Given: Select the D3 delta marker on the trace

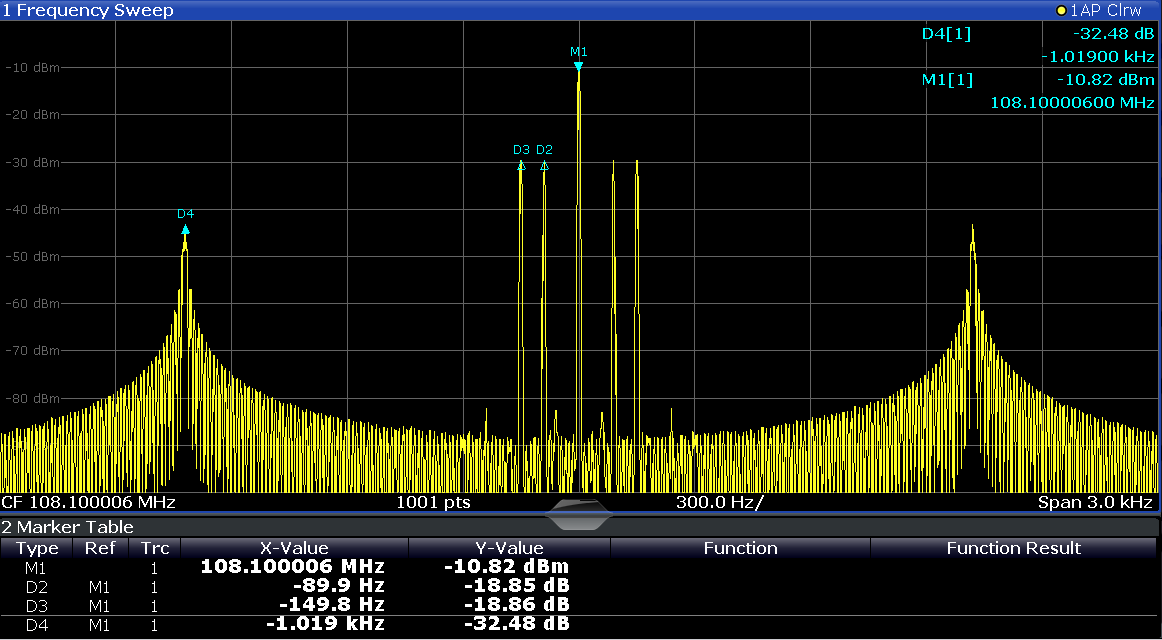Looking at the screenshot, I should pos(521,165).
